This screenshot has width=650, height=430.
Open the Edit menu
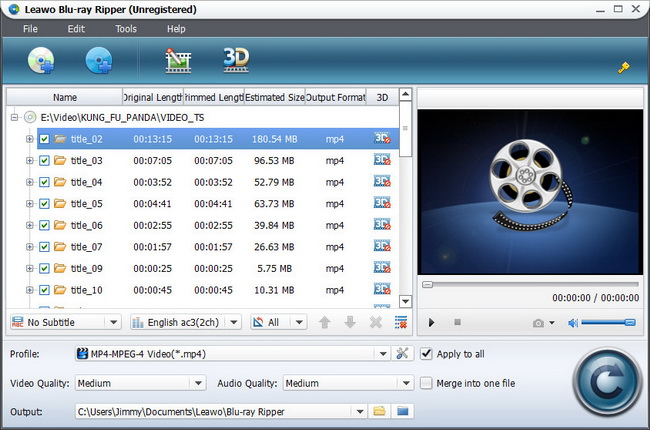click(76, 29)
